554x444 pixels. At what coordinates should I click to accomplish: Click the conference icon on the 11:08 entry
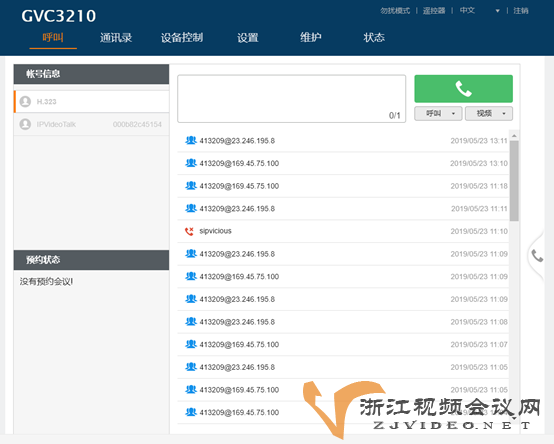(x=191, y=322)
